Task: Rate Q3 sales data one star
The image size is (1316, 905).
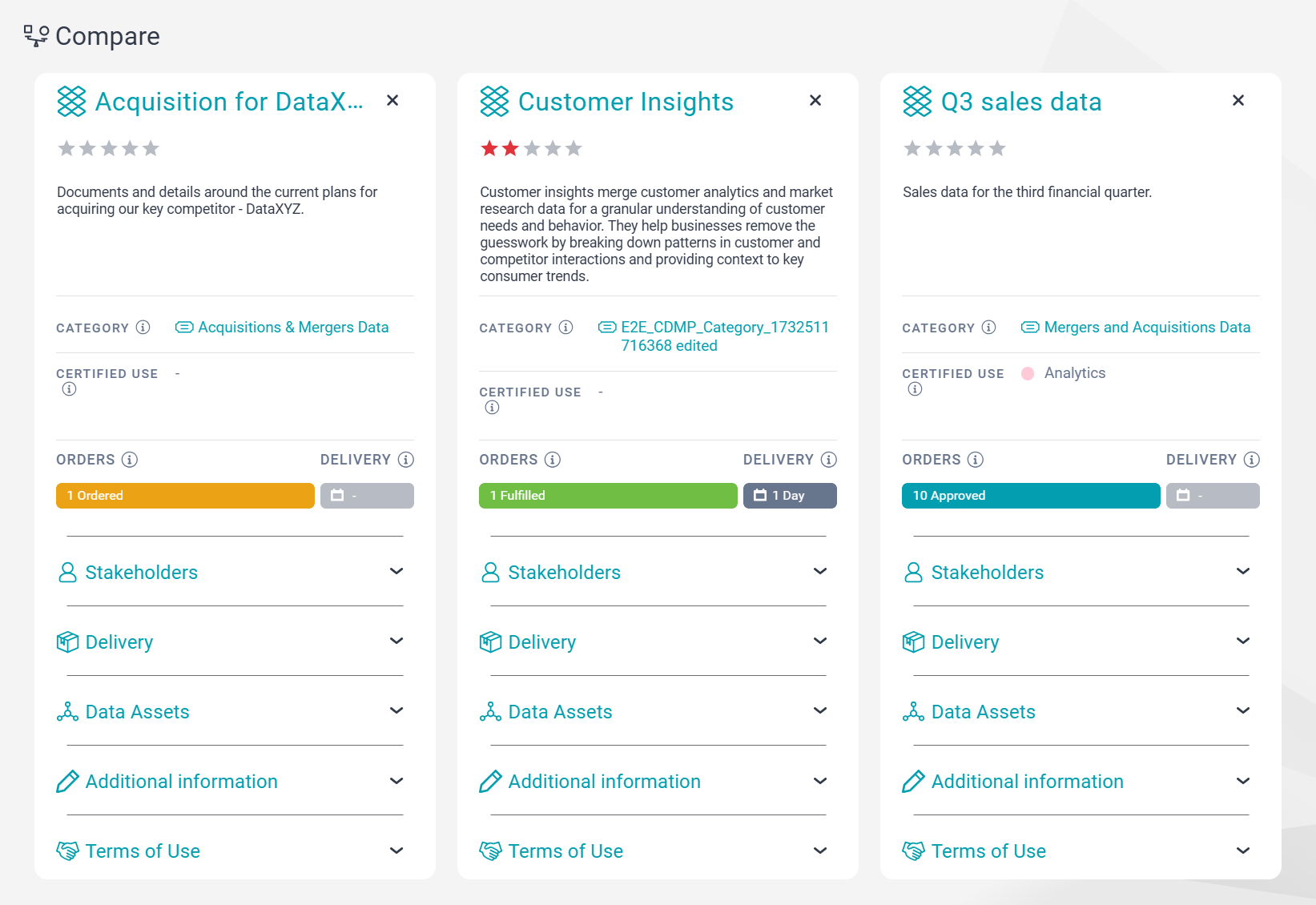Action: coord(912,148)
